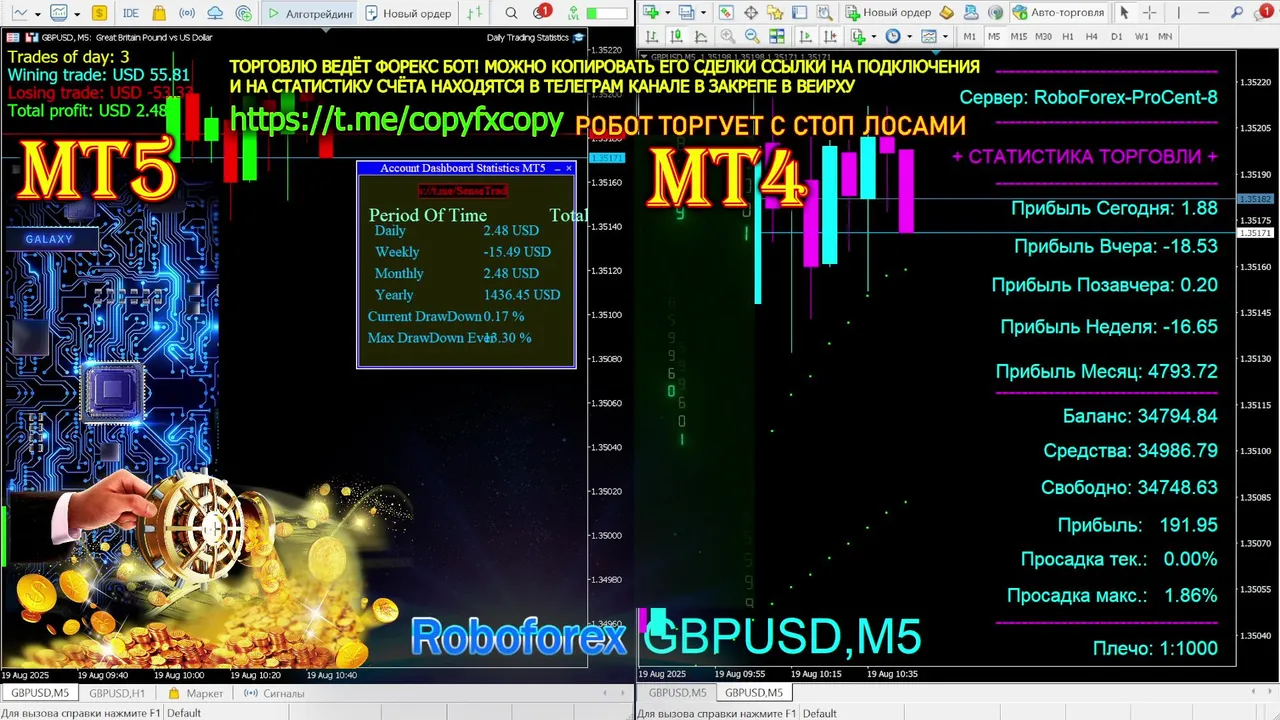1280x720 pixels.
Task: Set MT4 timeframe to MN
Action: click(x=1165, y=36)
